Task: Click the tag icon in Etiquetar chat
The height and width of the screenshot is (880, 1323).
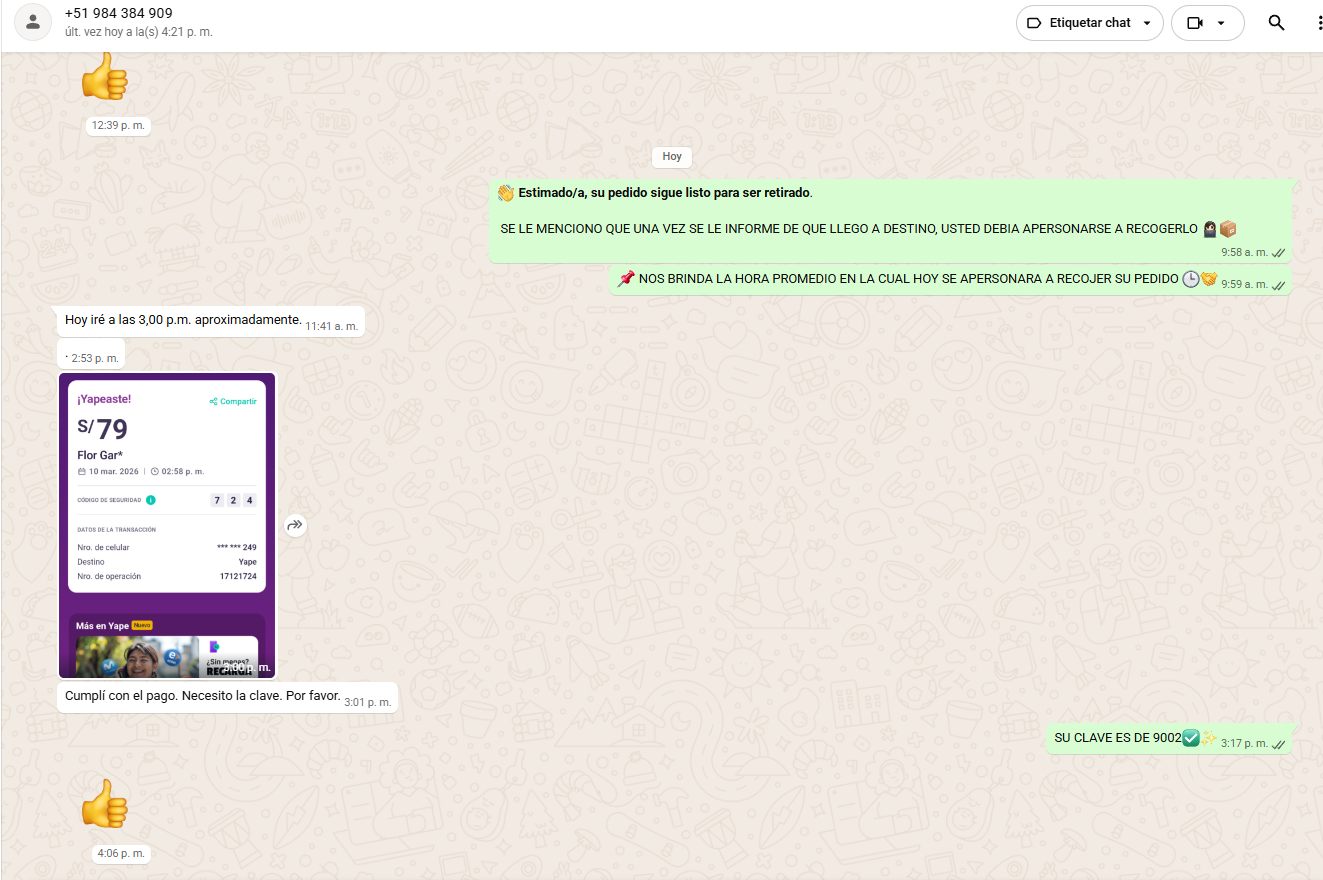Action: coord(1034,23)
